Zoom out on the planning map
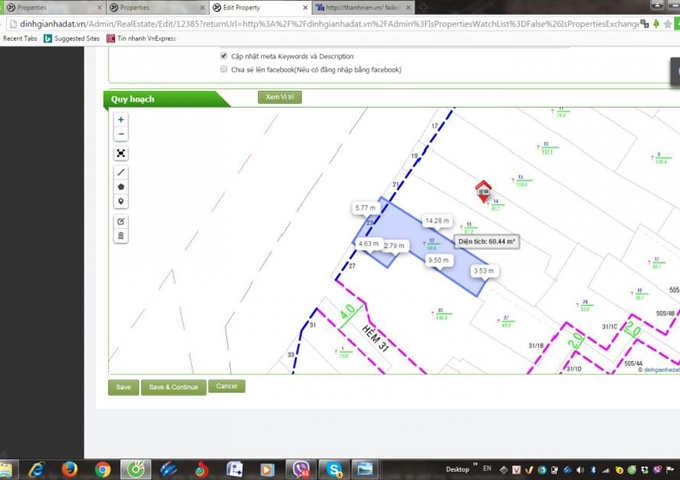Viewport: 680px width, 480px height. 121,134
